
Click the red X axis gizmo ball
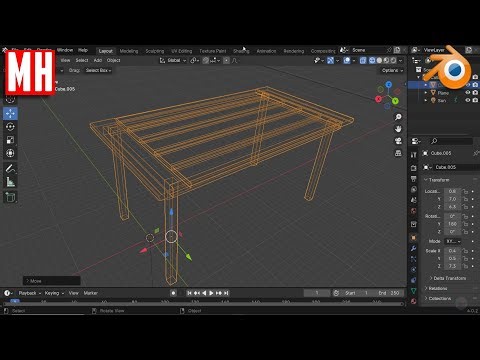coord(378,99)
